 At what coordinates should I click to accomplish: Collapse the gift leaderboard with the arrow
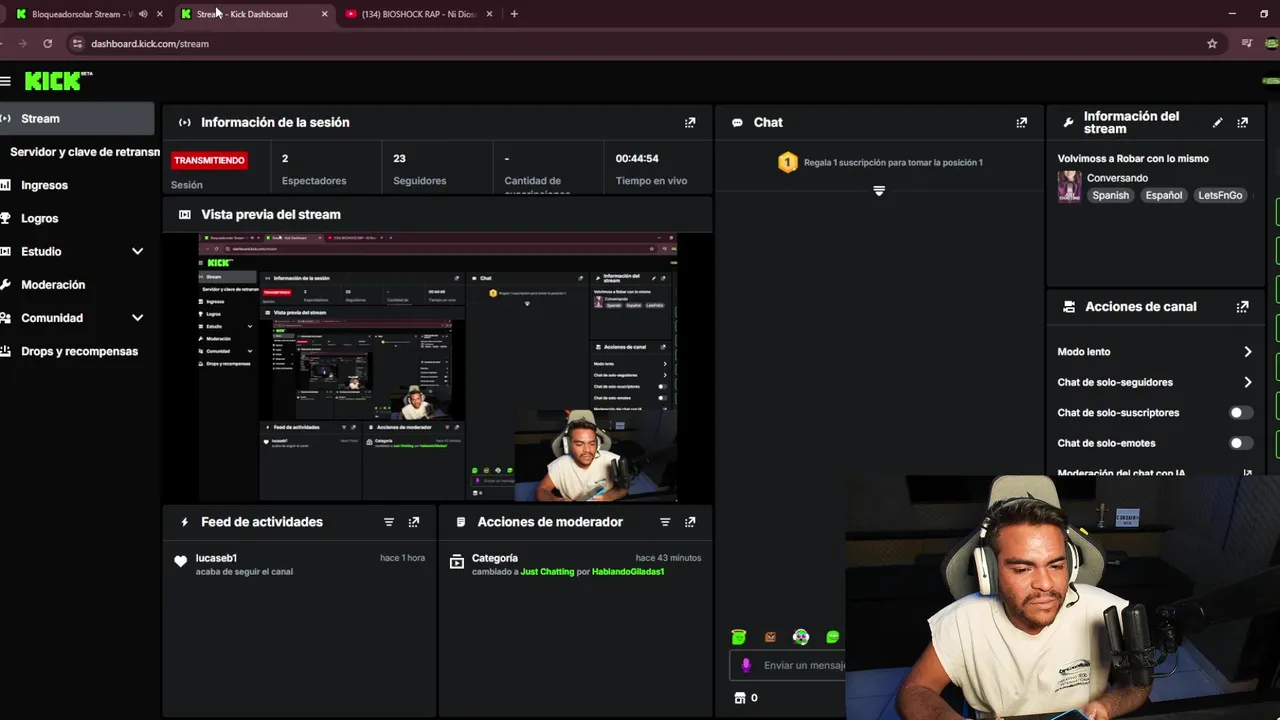[879, 190]
